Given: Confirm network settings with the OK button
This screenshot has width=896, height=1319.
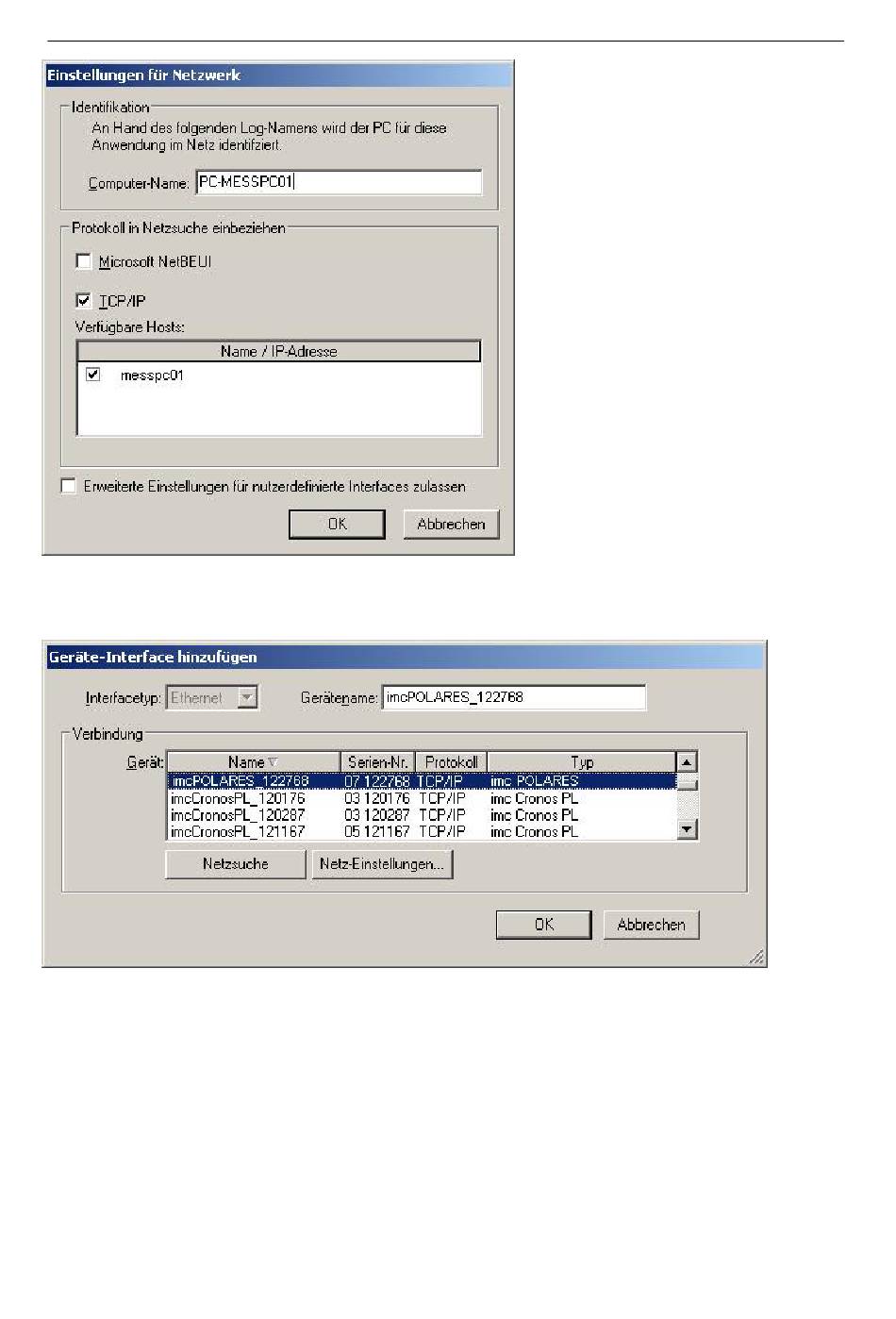Looking at the screenshot, I should pyautogui.click(x=337, y=524).
